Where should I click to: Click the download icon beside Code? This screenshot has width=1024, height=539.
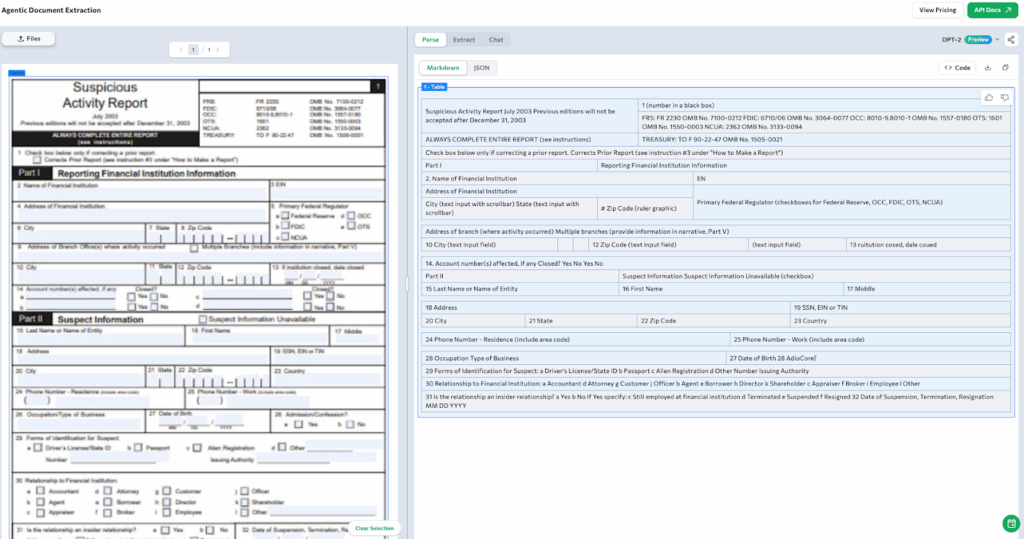pyautogui.click(x=988, y=68)
